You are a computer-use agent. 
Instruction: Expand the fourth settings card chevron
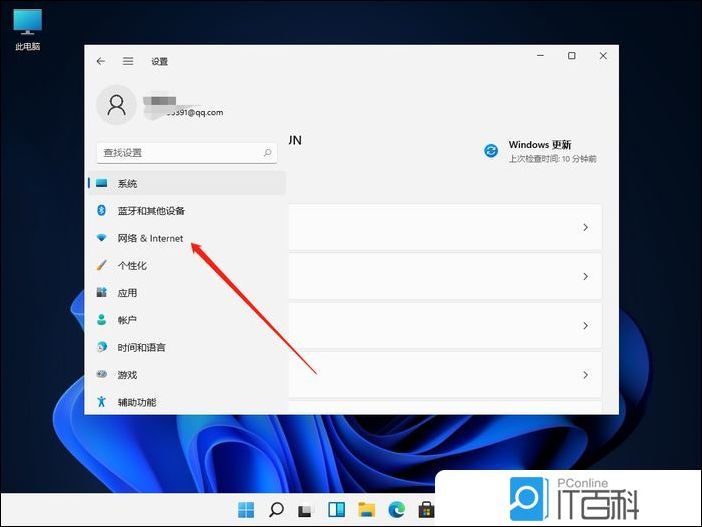tap(586, 375)
